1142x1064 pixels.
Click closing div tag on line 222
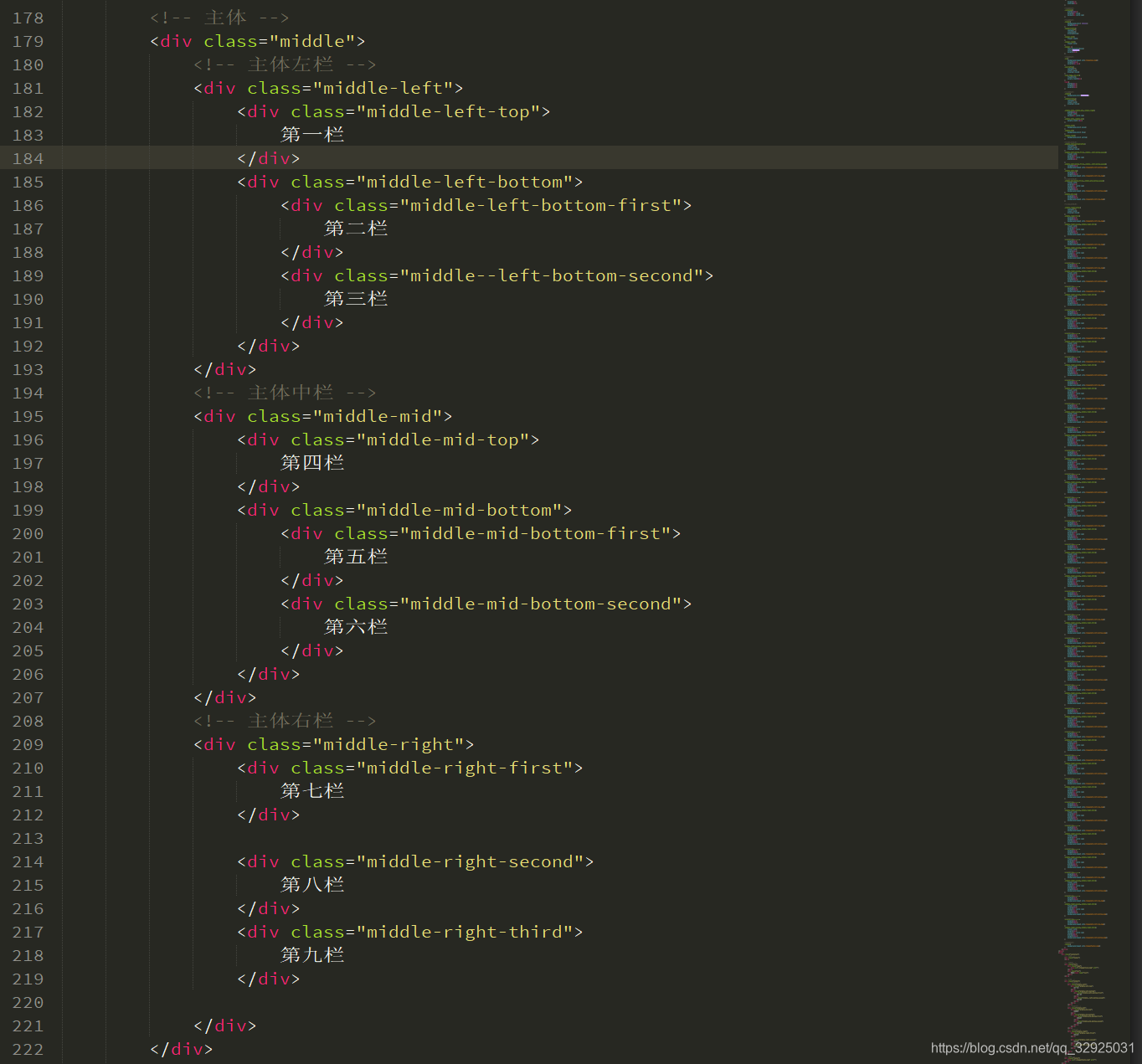point(182,1049)
